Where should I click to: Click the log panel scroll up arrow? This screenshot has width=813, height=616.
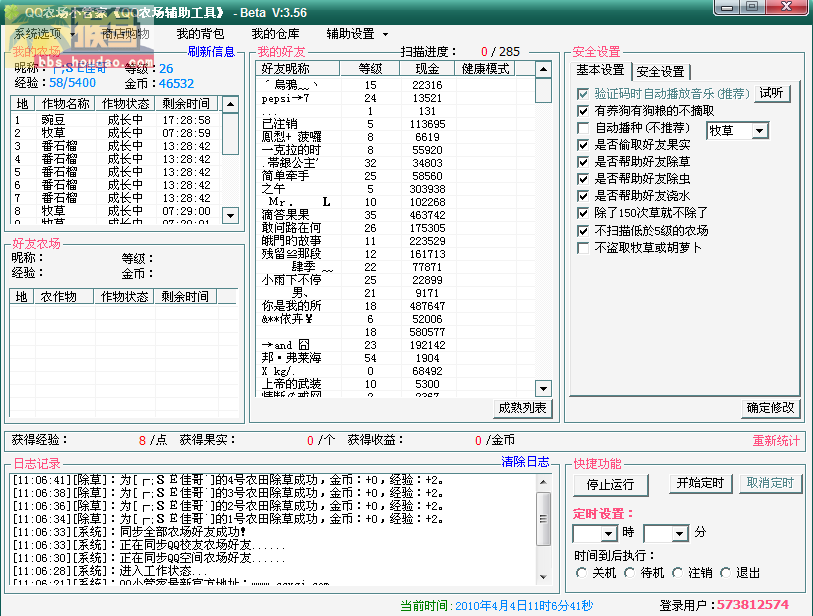tap(543, 482)
